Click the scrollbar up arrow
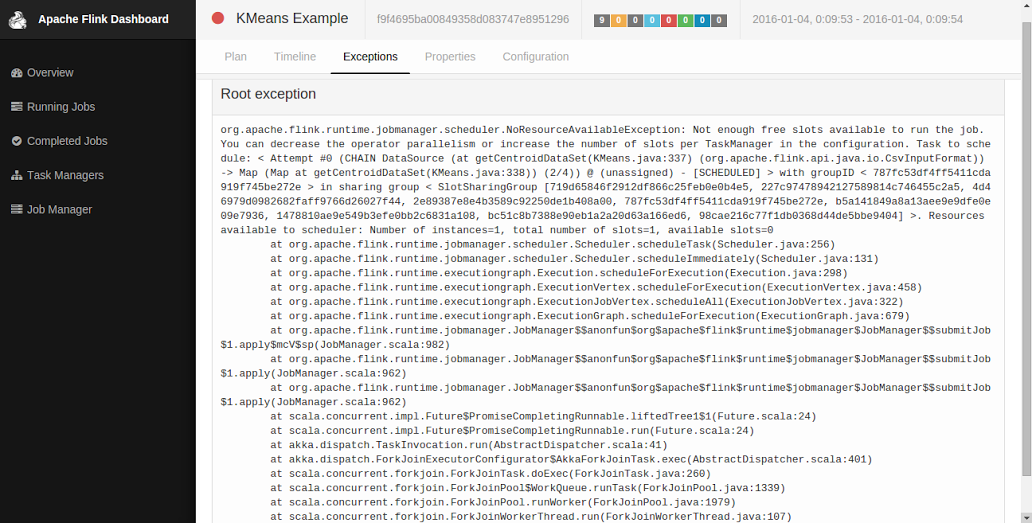The width and height of the screenshot is (1032, 523). pyautogui.click(x=1027, y=5)
